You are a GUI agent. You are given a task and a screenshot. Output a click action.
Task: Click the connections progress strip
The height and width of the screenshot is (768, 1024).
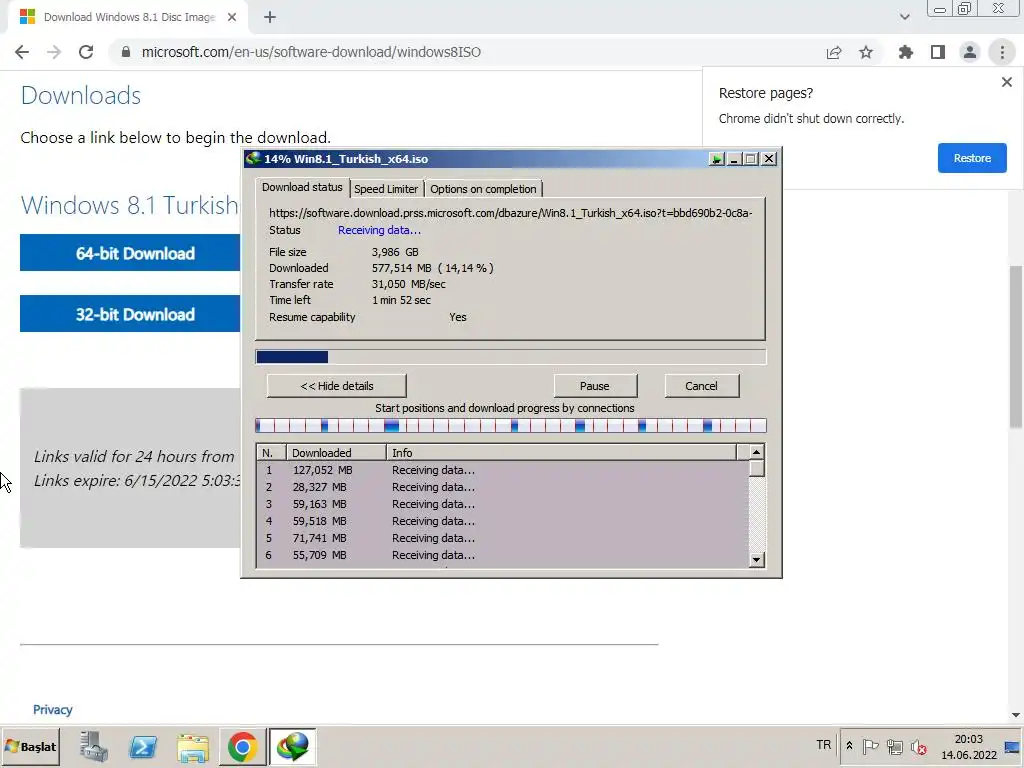511,426
